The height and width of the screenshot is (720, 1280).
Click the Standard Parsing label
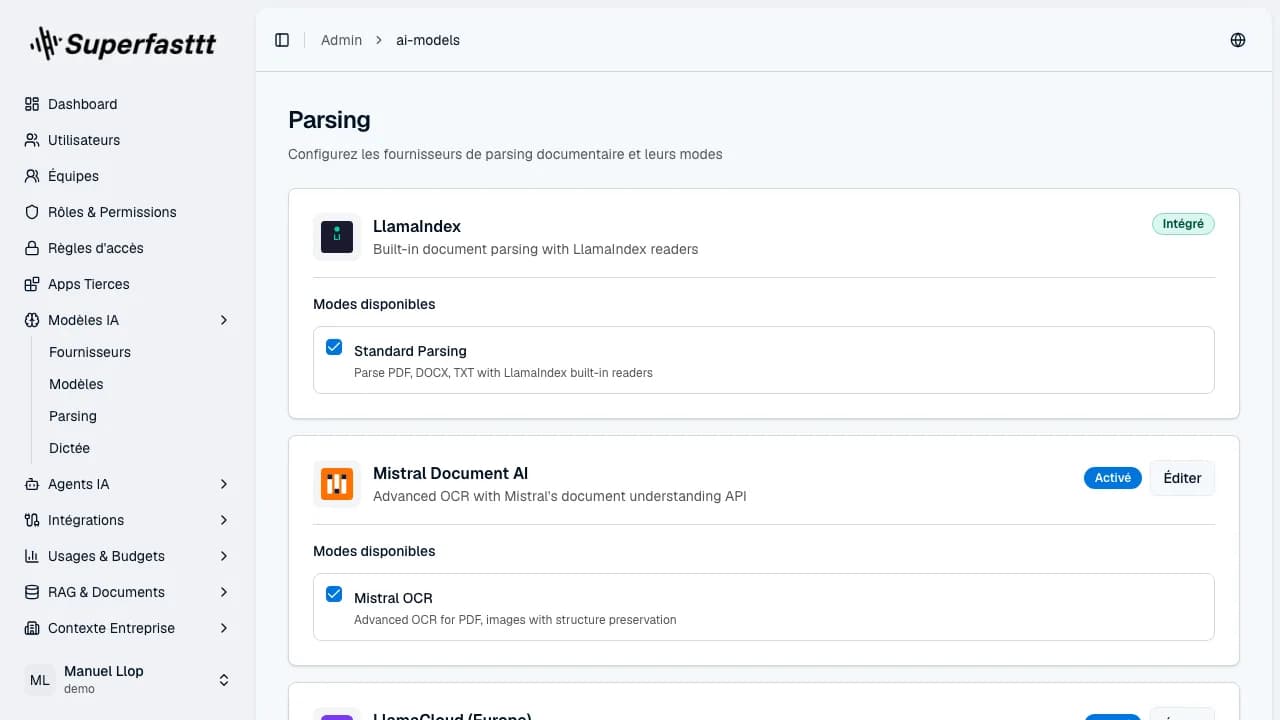pyautogui.click(x=410, y=351)
